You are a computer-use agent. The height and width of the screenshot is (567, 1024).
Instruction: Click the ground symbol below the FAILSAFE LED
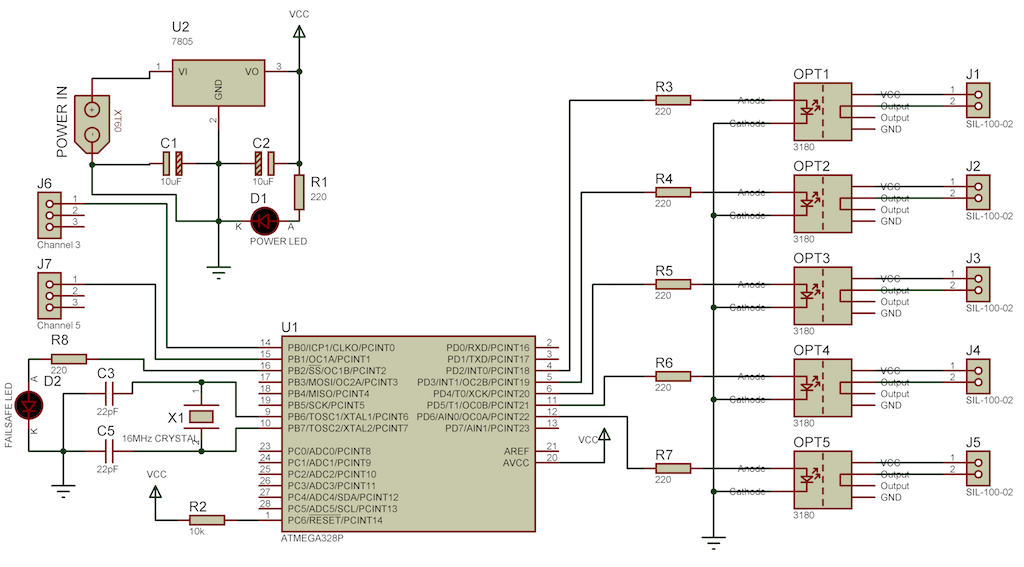63,491
